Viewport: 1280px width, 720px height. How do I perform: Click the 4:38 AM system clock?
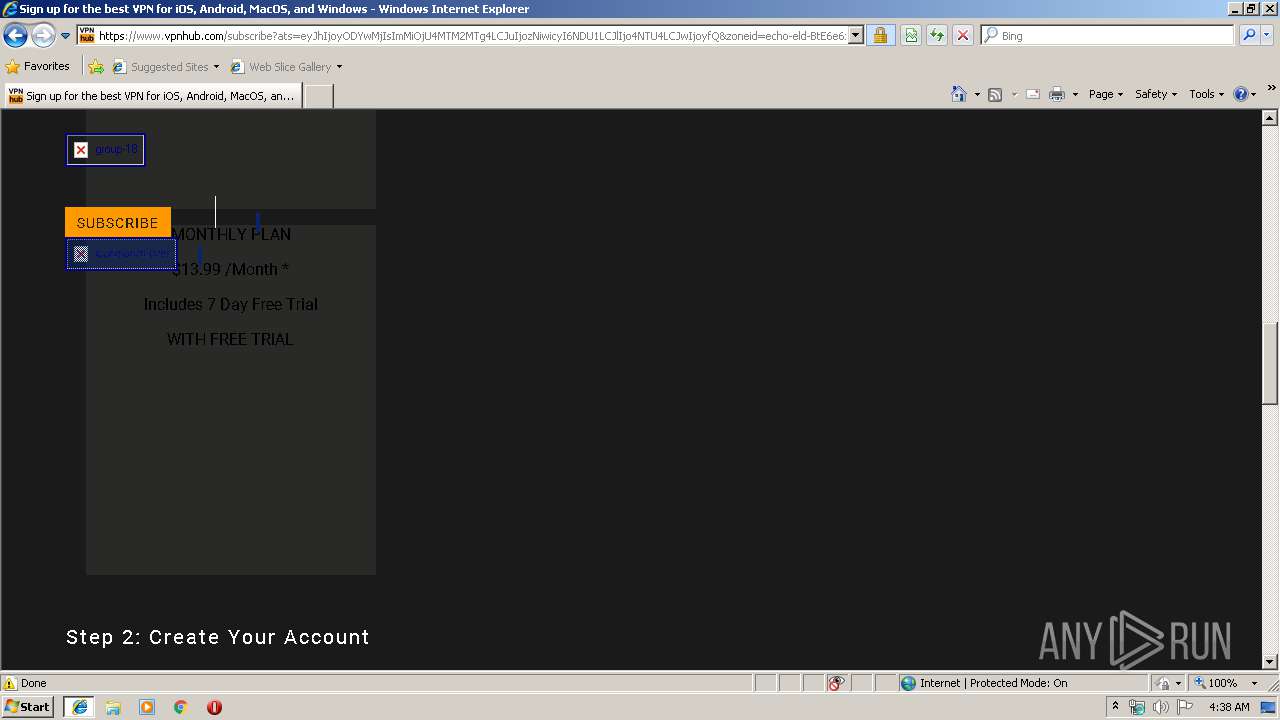pyautogui.click(x=1229, y=707)
